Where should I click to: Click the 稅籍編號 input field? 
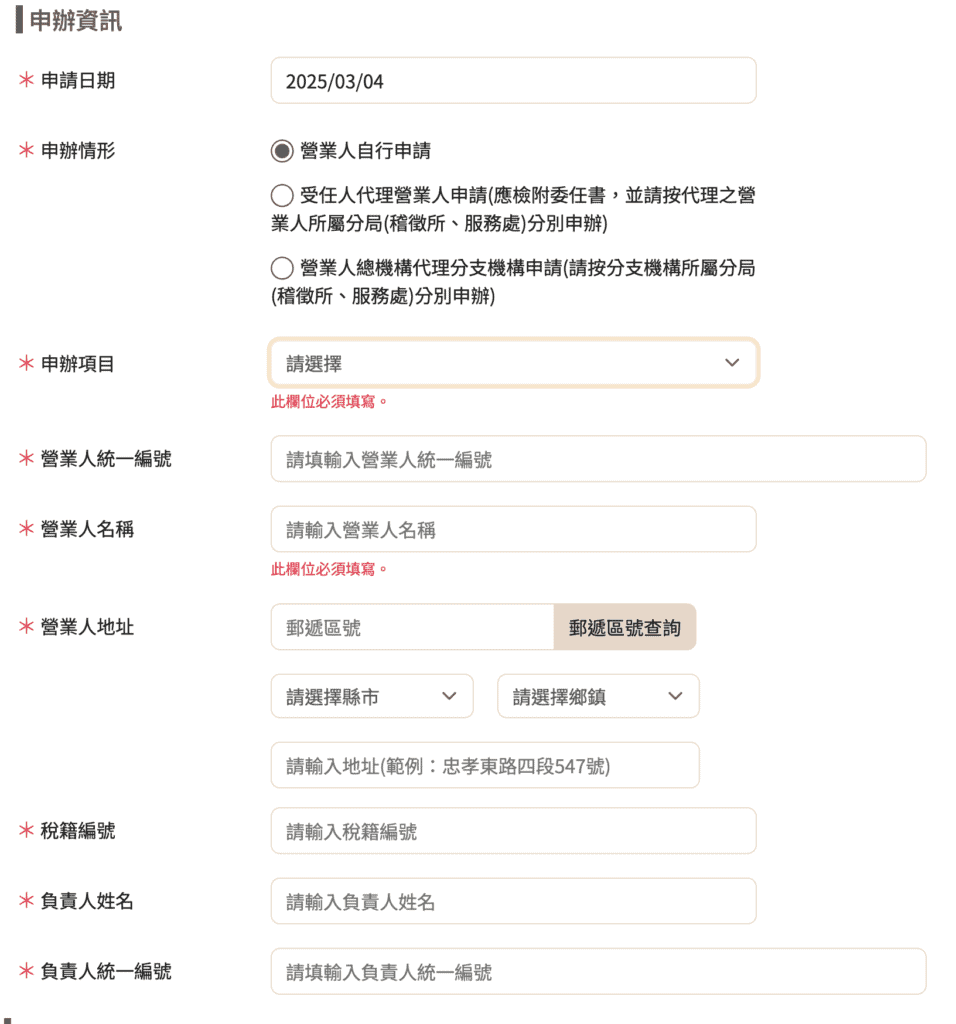click(x=513, y=831)
